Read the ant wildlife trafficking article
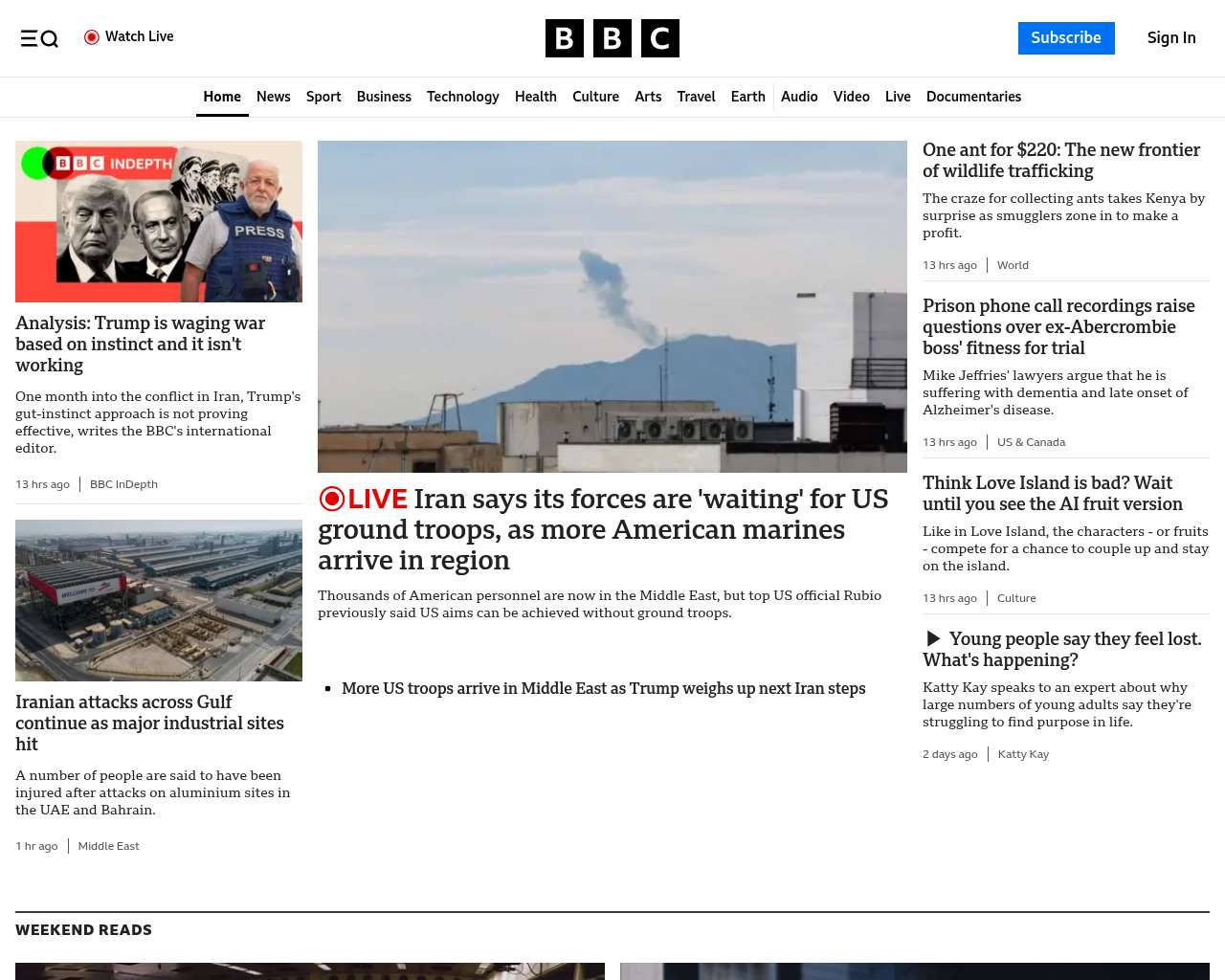The height and width of the screenshot is (980, 1225). (x=1060, y=161)
